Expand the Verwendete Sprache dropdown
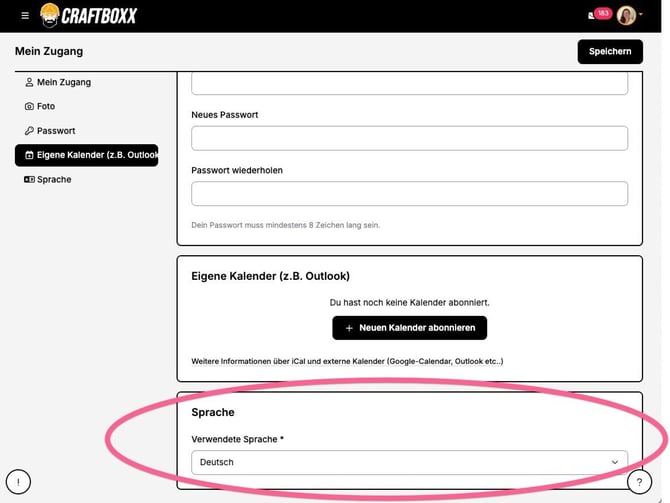Screen dimensions: 670x503 [x=400, y=462]
